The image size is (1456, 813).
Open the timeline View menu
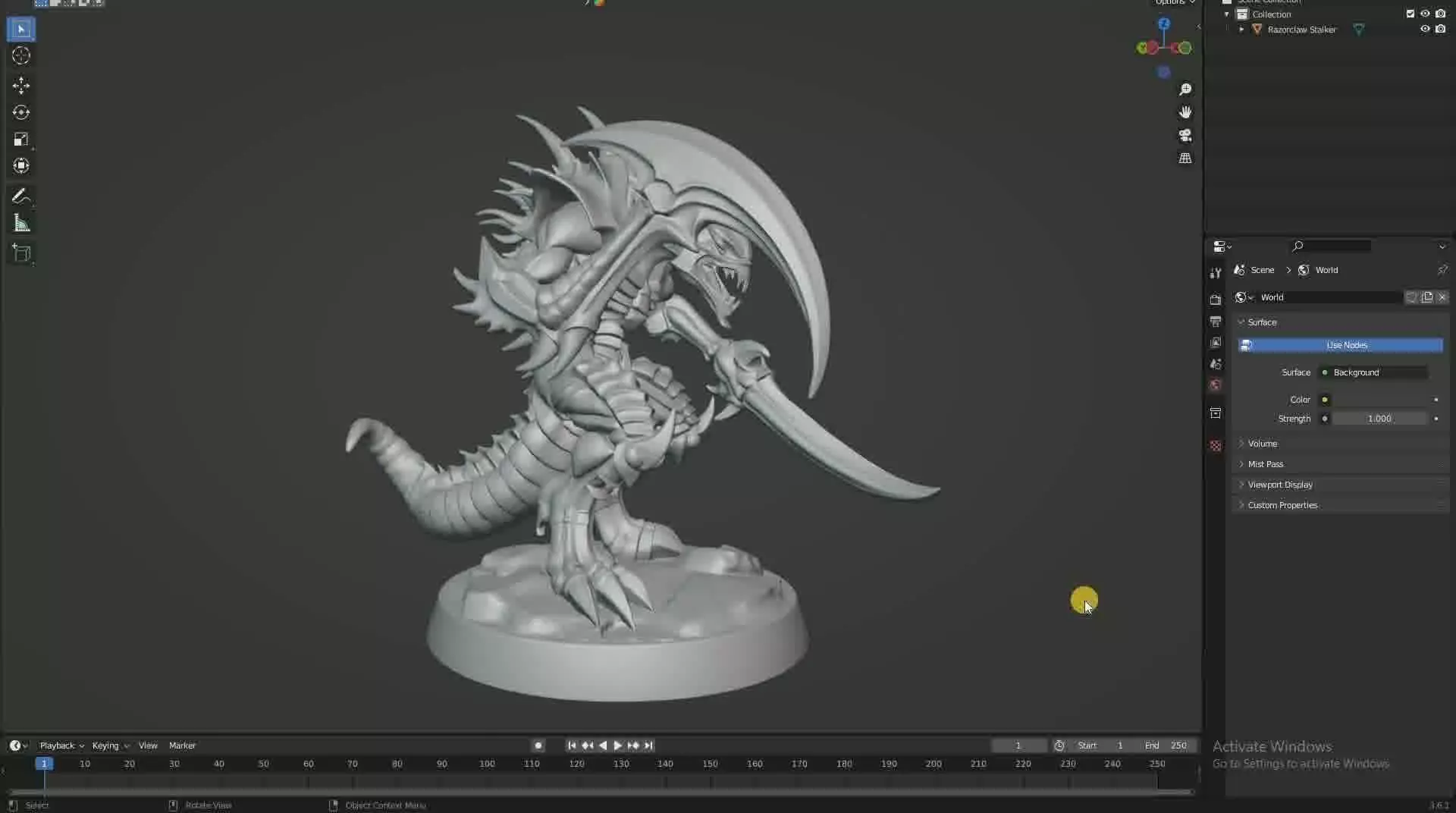148,746
